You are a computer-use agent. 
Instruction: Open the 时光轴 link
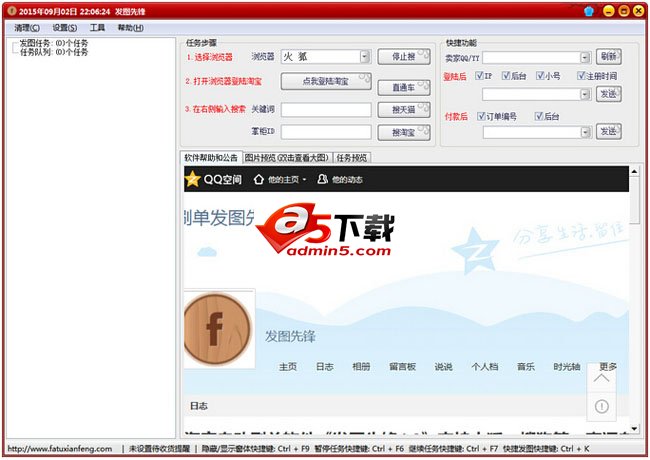(567, 366)
